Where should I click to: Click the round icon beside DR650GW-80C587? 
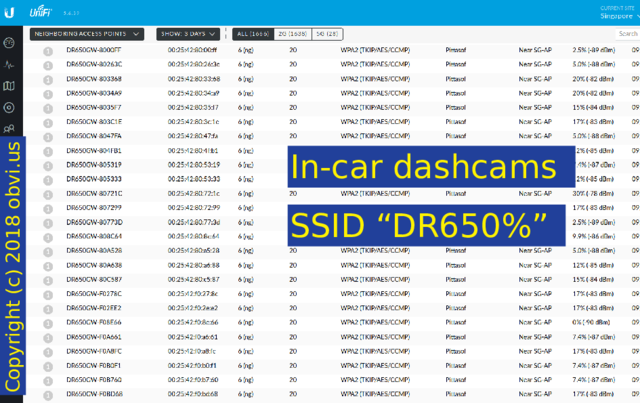coord(48,281)
